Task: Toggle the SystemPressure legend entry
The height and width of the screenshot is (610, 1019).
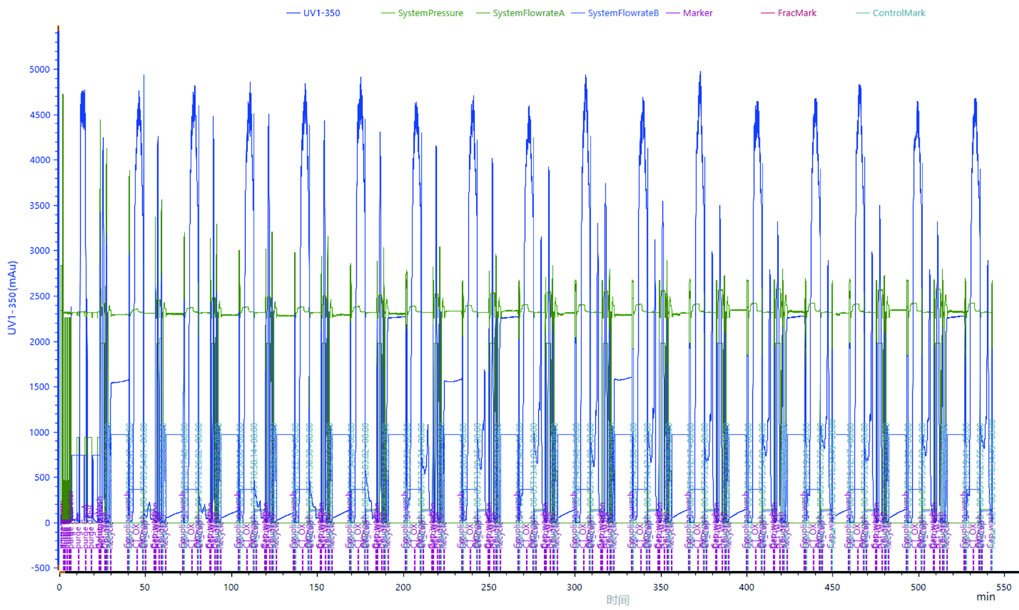Action: pos(422,13)
